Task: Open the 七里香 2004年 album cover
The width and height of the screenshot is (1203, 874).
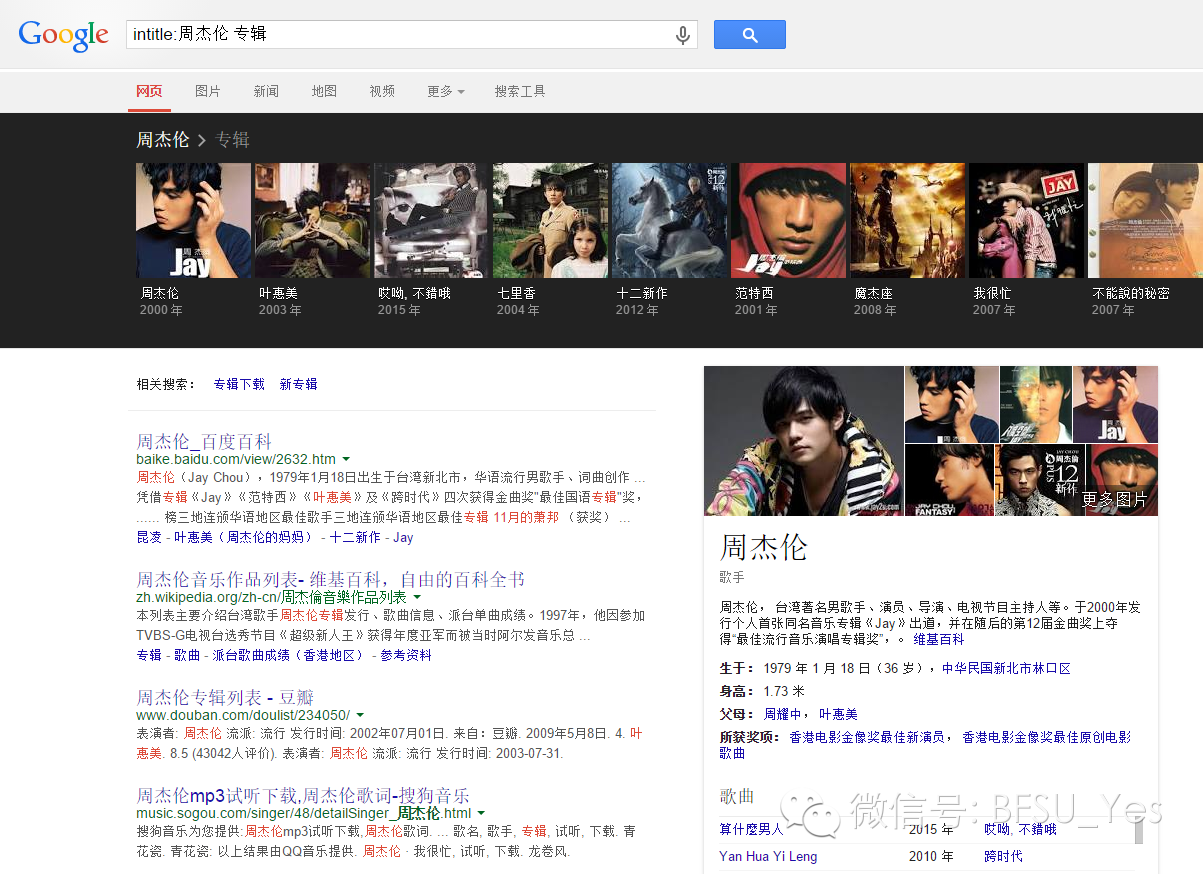Action: 550,221
